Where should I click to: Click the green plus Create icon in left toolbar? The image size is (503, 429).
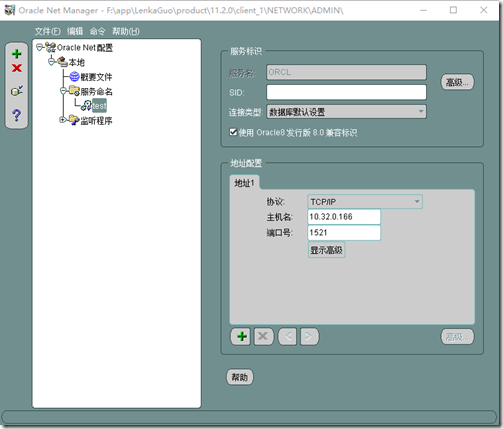click(16, 54)
